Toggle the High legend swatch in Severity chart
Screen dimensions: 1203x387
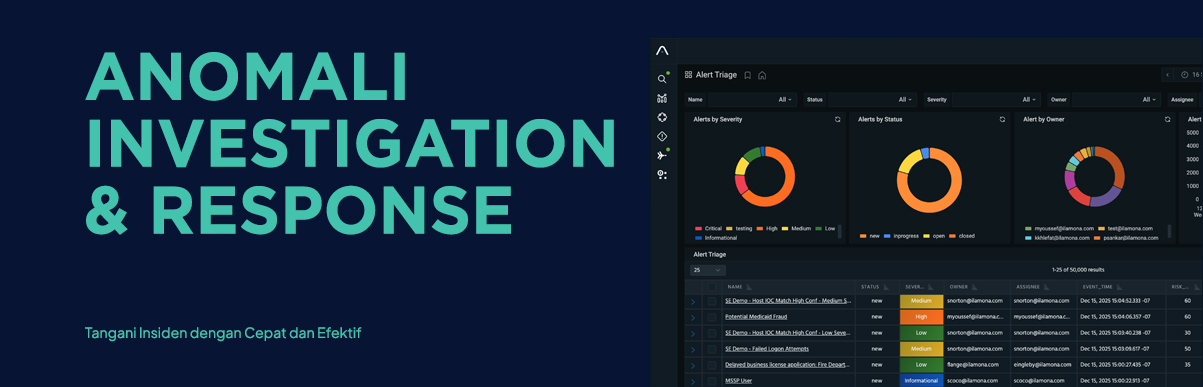(x=760, y=229)
